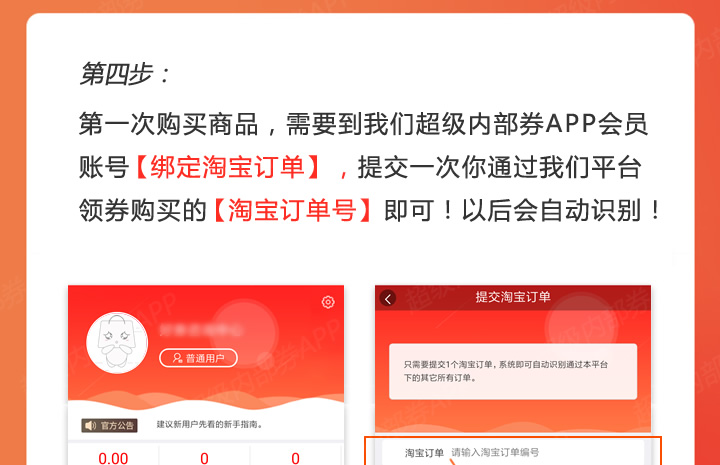Read announcement 建议新用户先看的新手指南
Screen dimensions: 720x465
click(x=210, y=424)
